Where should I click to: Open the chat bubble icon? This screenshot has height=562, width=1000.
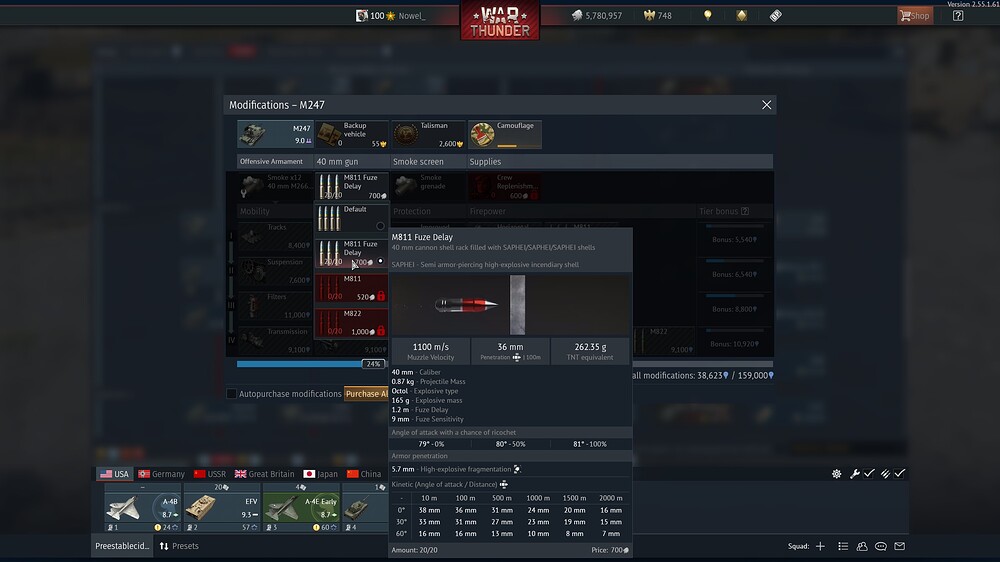click(x=881, y=546)
